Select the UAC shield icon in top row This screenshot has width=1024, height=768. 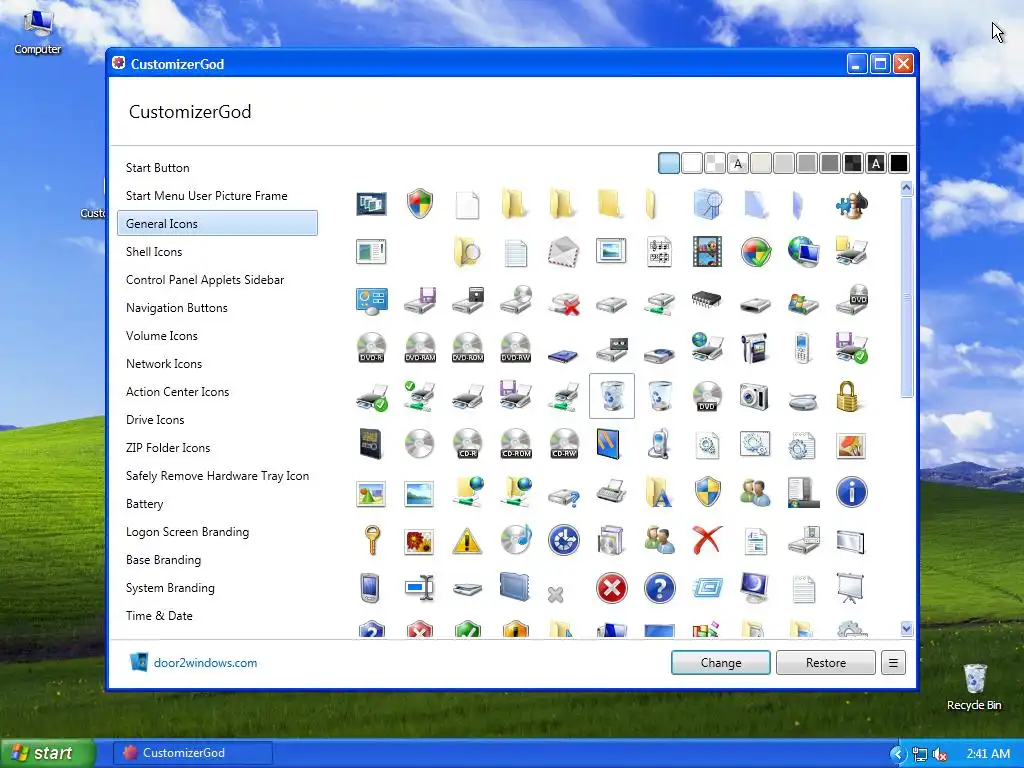pos(420,204)
